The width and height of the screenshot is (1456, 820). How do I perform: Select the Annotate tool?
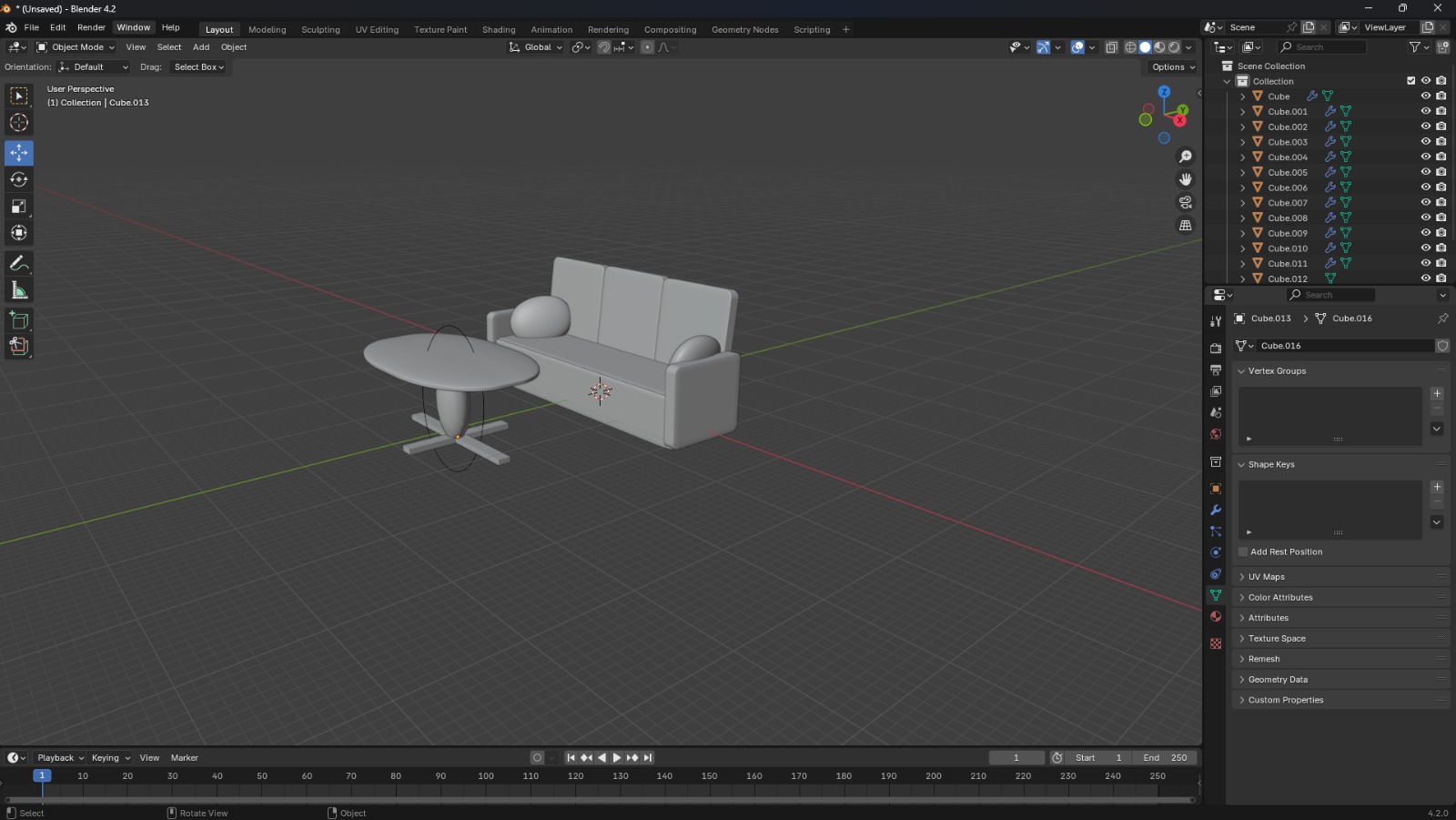tap(19, 263)
